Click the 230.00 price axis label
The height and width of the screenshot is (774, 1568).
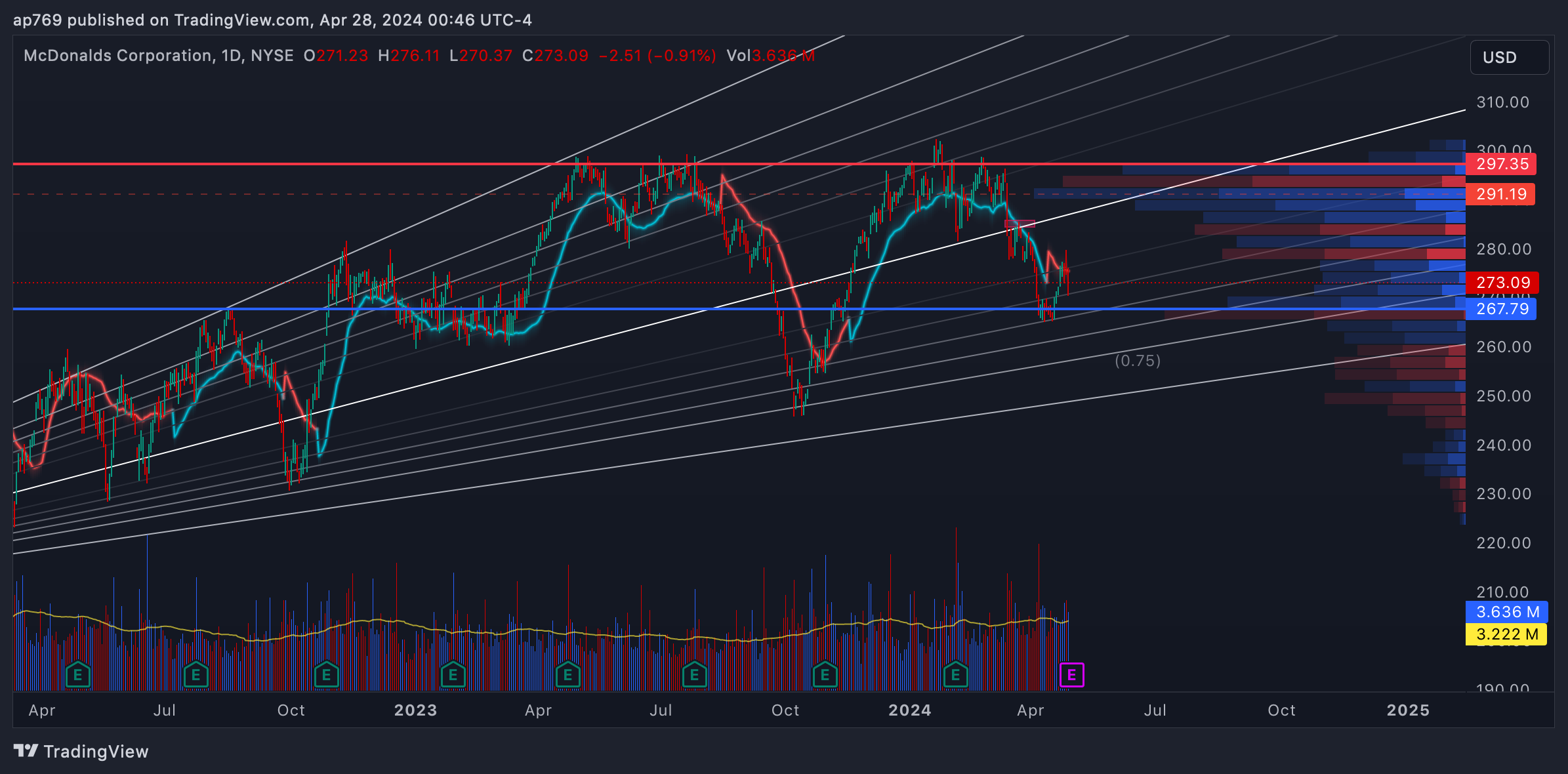(1504, 494)
